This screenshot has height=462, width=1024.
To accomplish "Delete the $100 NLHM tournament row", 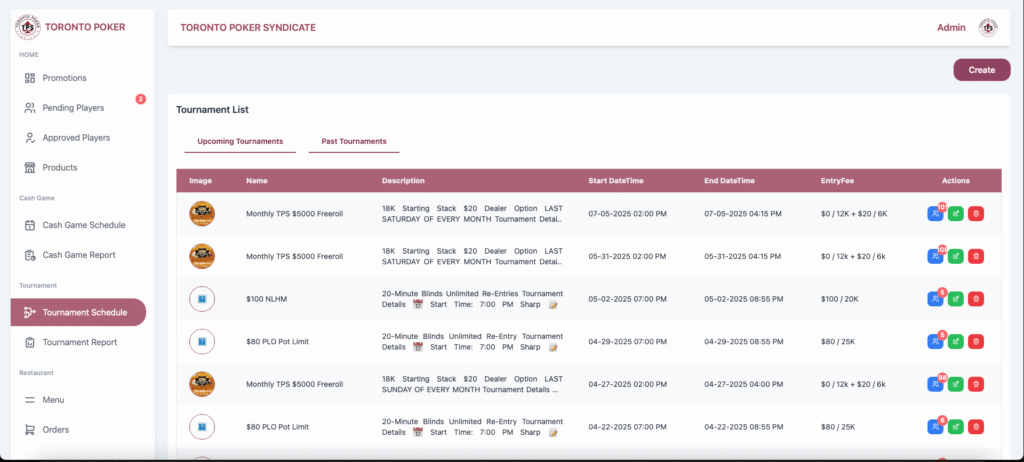I will pyautogui.click(x=976, y=298).
